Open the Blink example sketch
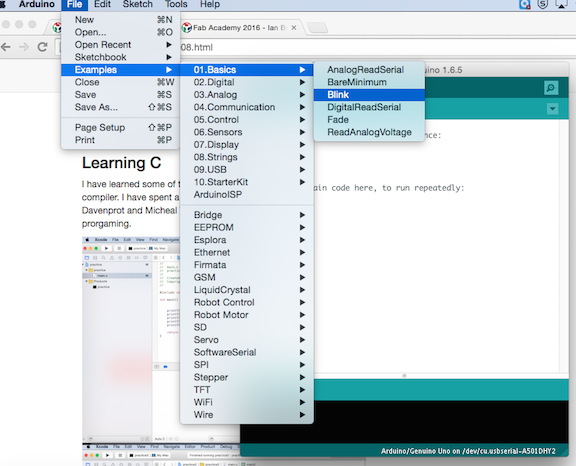Viewport: 576px width, 466px height. click(x=369, y=95)
